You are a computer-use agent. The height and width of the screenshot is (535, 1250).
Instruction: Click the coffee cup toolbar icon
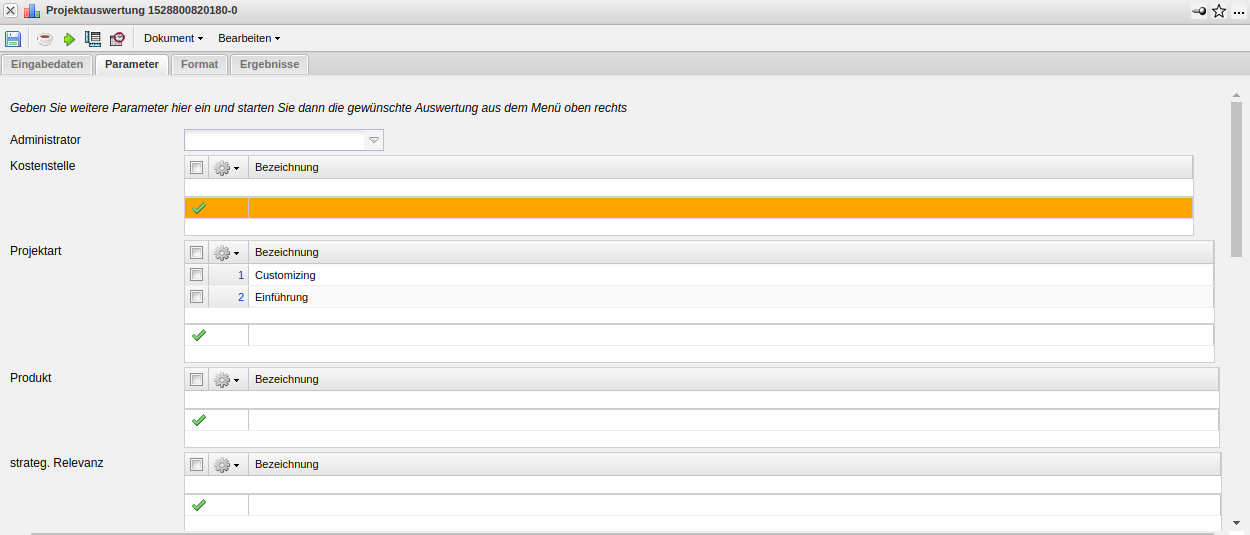coord(45,39)
